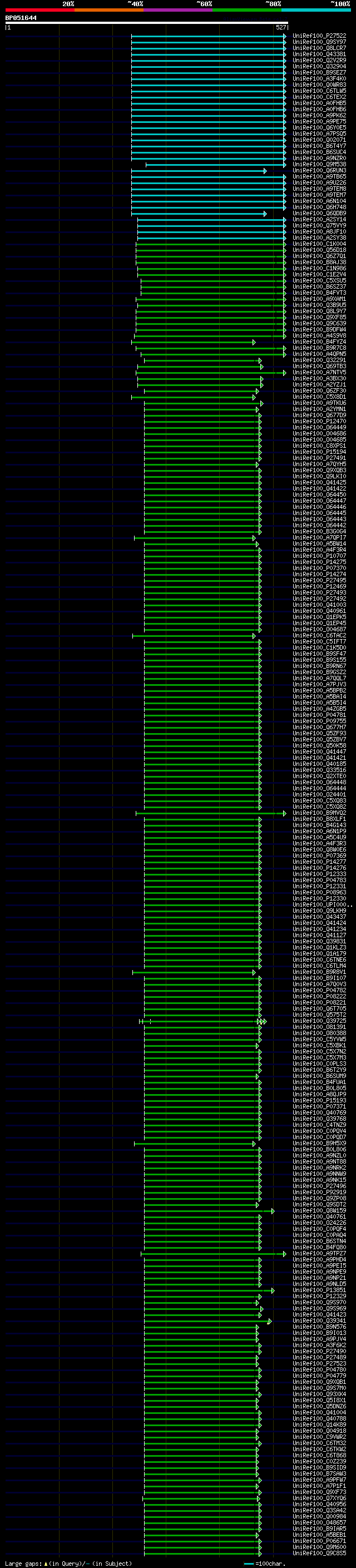Screen dimensions: 356x1568
Task: Select hit label UniRef100_P04781
Action: point(319,715)
